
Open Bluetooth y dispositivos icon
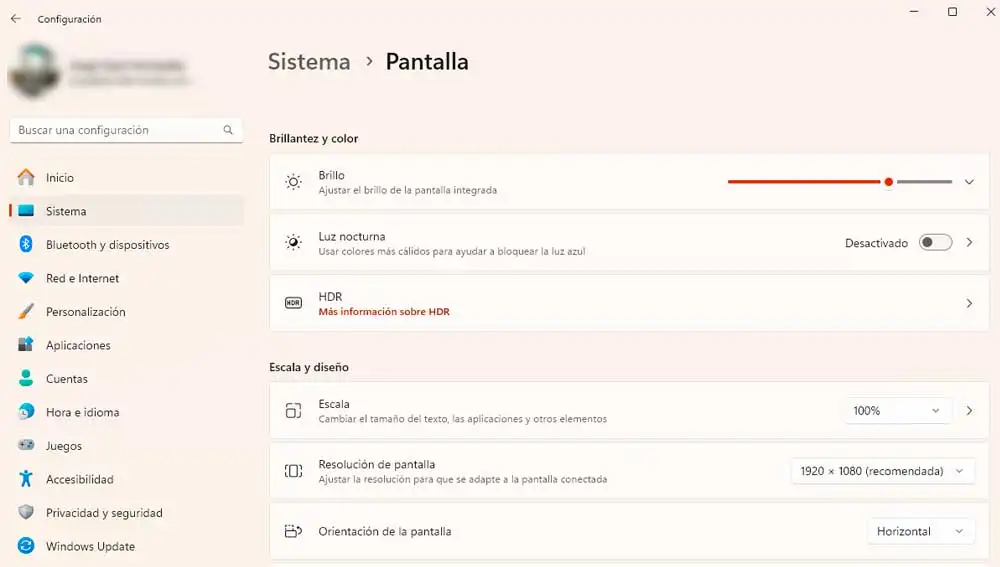pos(26,244)
